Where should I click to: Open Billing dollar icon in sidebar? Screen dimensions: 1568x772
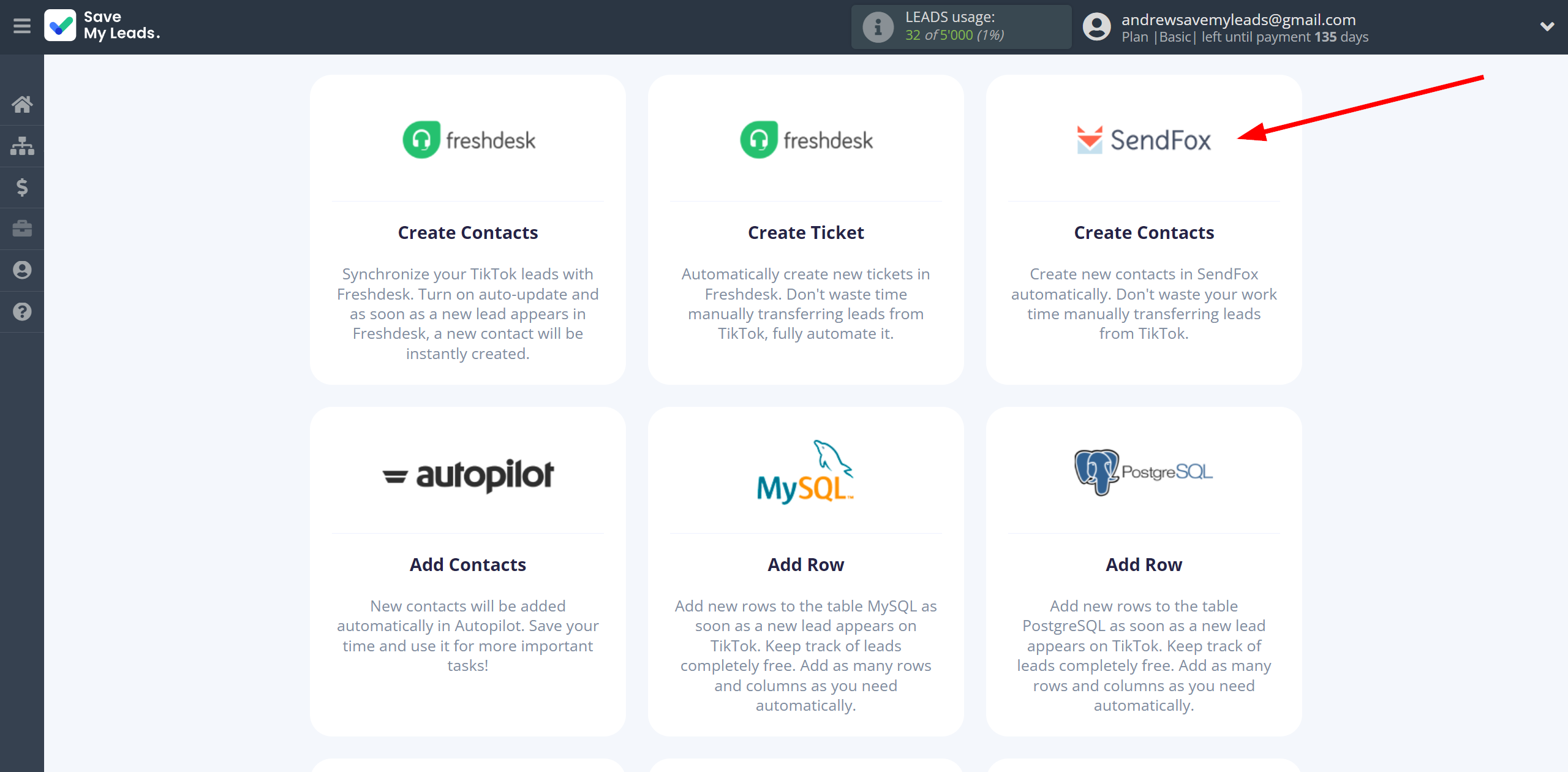tap(22, 187)
